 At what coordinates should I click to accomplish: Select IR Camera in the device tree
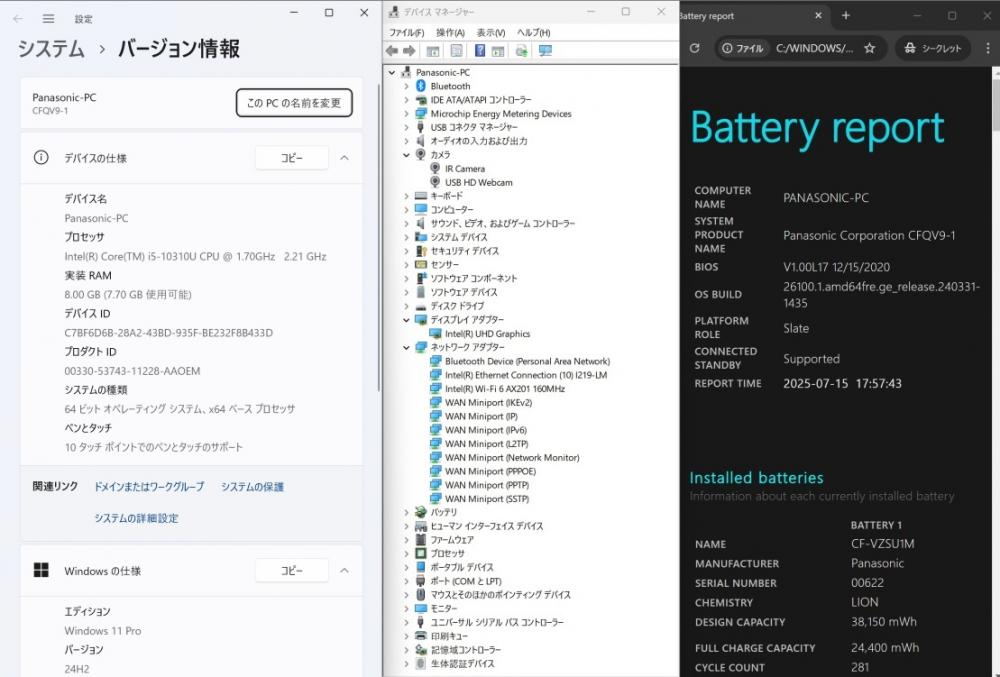point(465,168)
